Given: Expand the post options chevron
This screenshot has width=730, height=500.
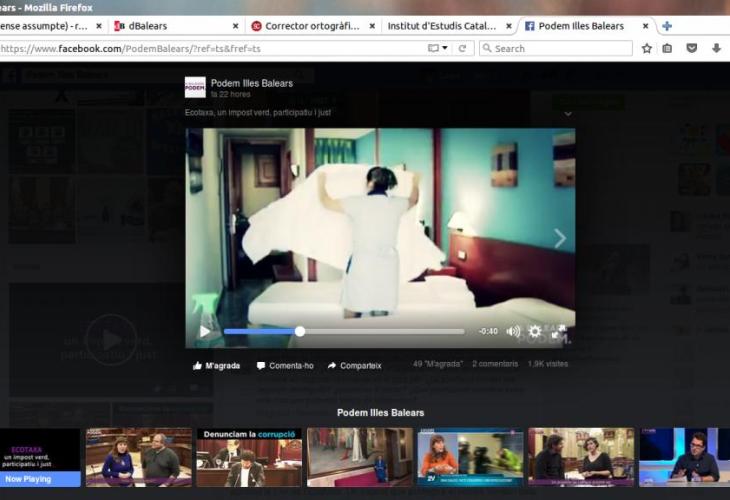Looking at the screenshot, I should [568, 114].
